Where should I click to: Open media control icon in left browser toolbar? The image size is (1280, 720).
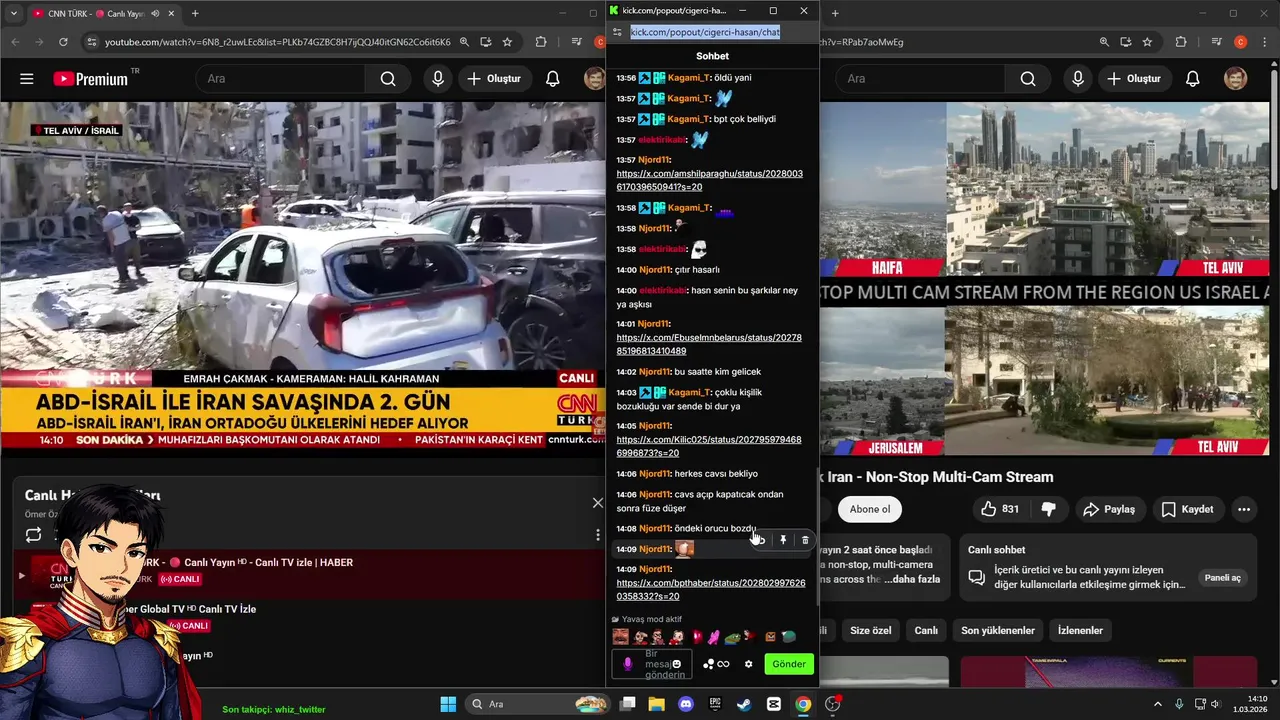[x=576, y=42]
